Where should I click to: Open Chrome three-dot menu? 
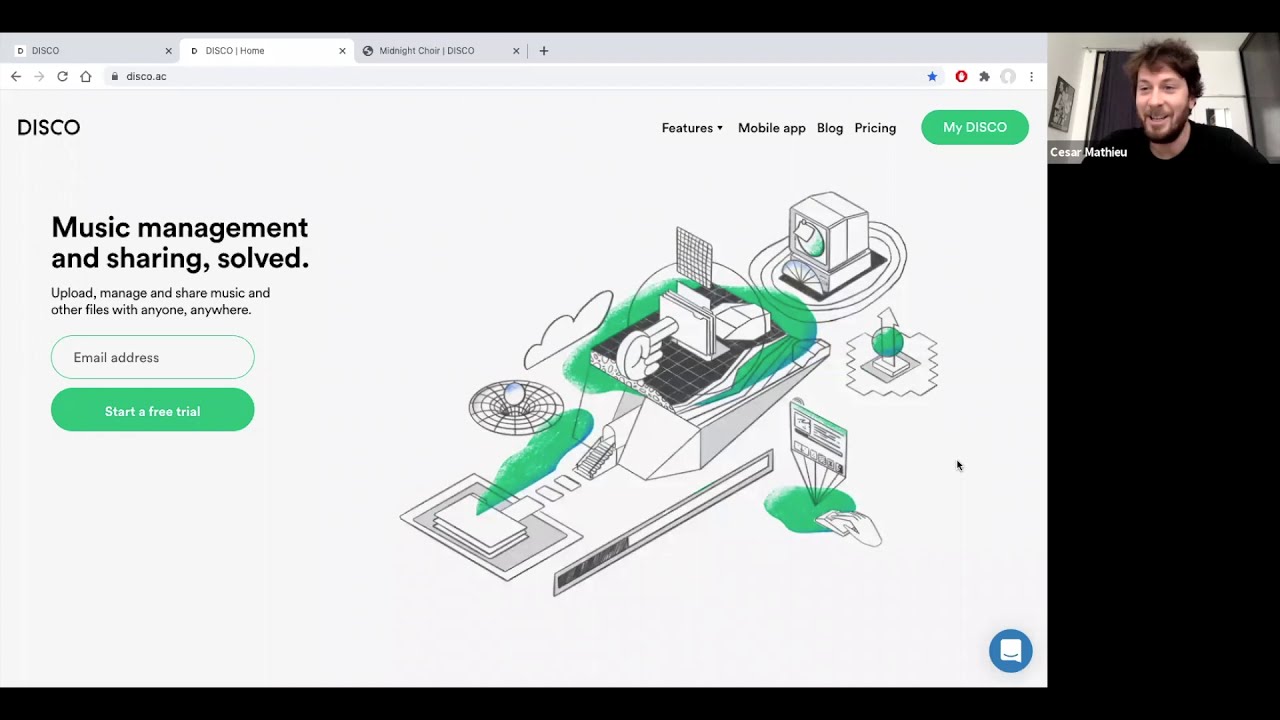[x=1031, y=76]
